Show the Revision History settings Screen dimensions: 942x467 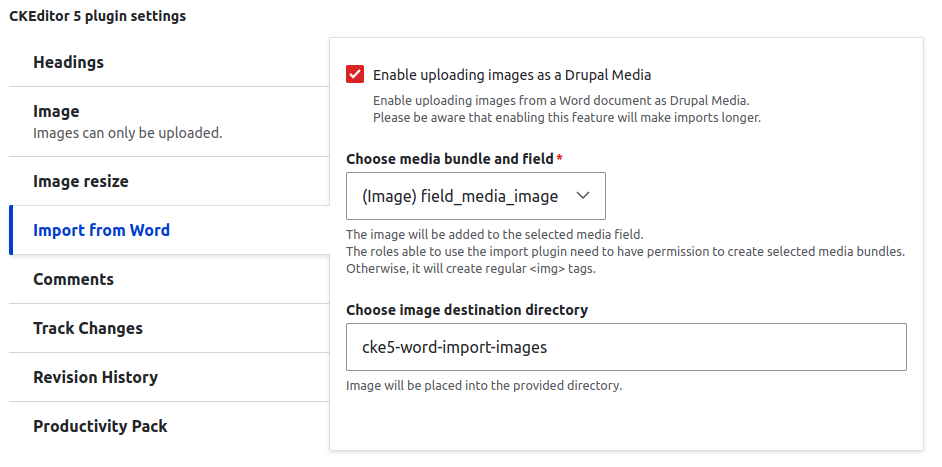[x=169, y=377]
